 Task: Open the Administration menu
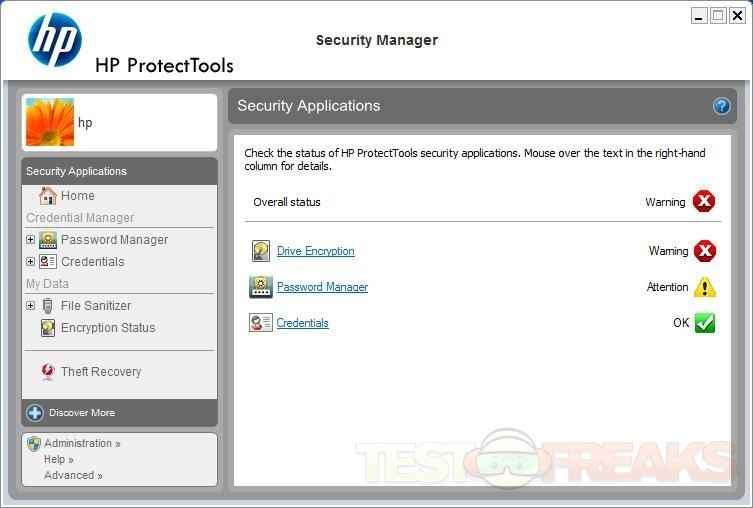(x=82, y=443)
